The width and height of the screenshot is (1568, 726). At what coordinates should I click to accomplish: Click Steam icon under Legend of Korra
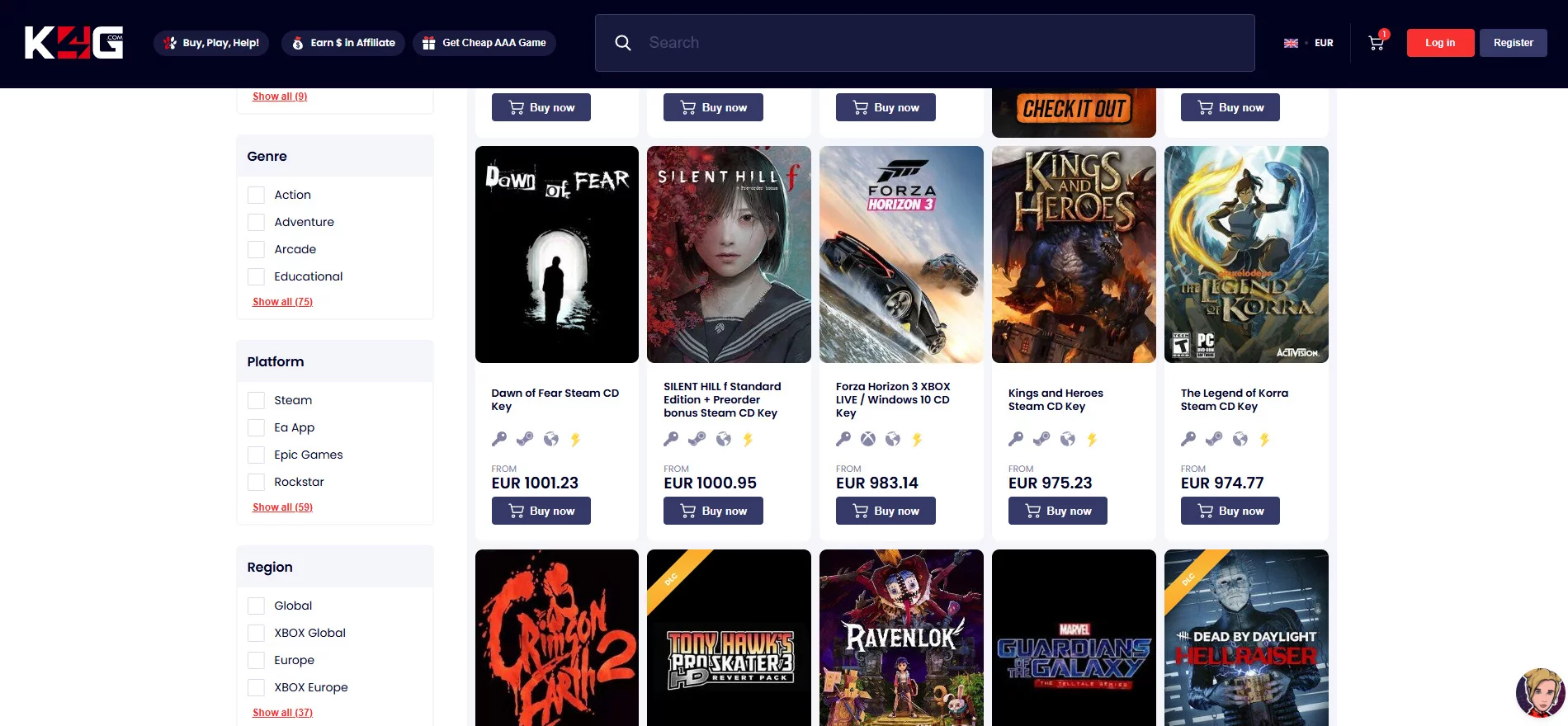[1214, 439]
